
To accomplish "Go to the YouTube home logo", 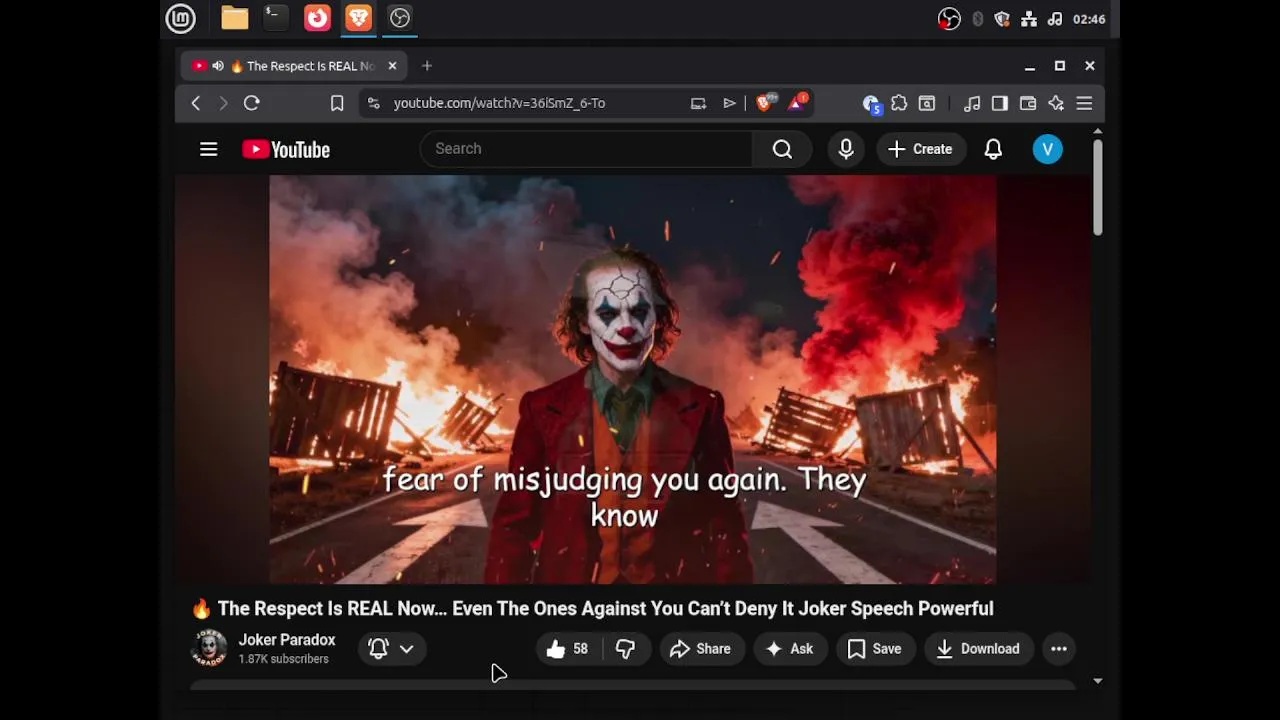I will click(x=286, y=149).
